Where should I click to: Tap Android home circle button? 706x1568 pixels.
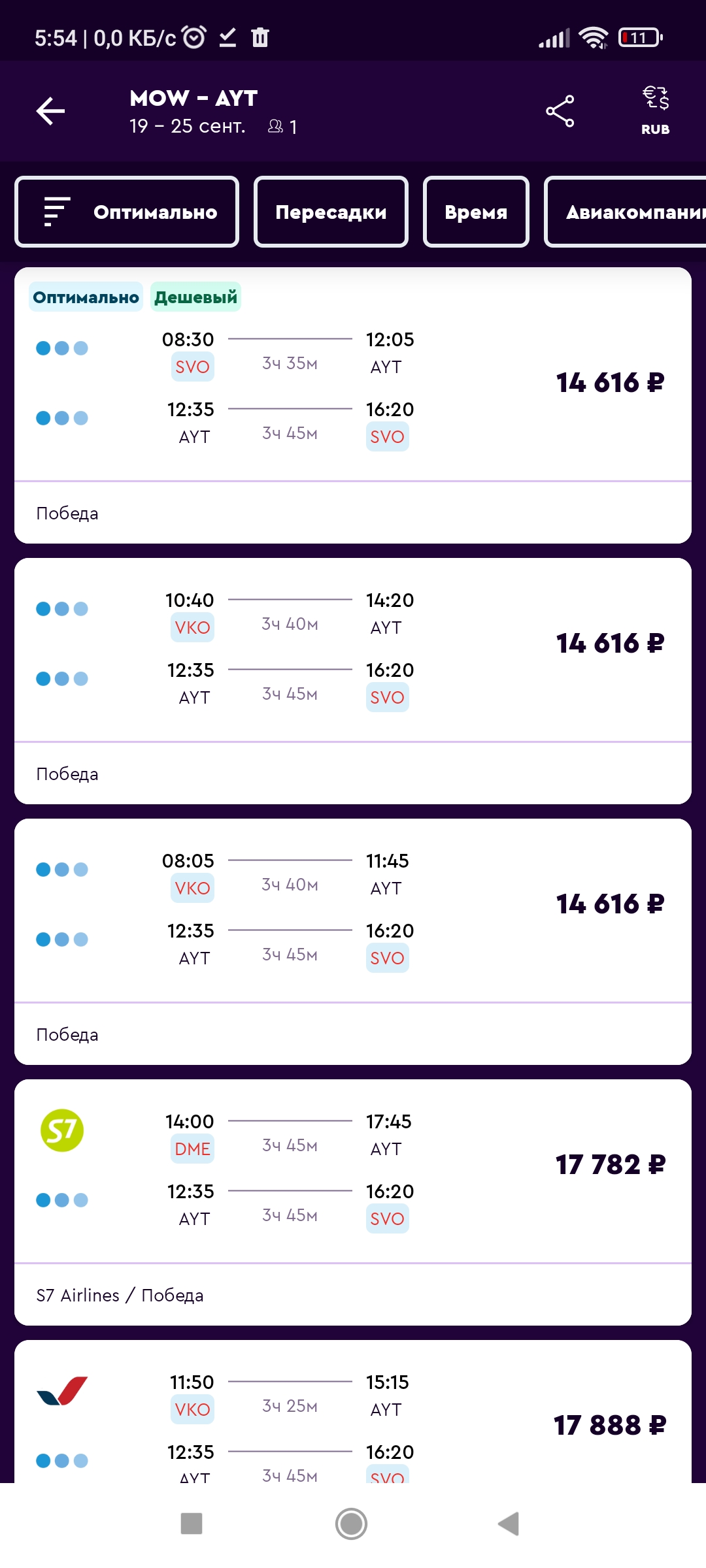tap(351, 1524)
